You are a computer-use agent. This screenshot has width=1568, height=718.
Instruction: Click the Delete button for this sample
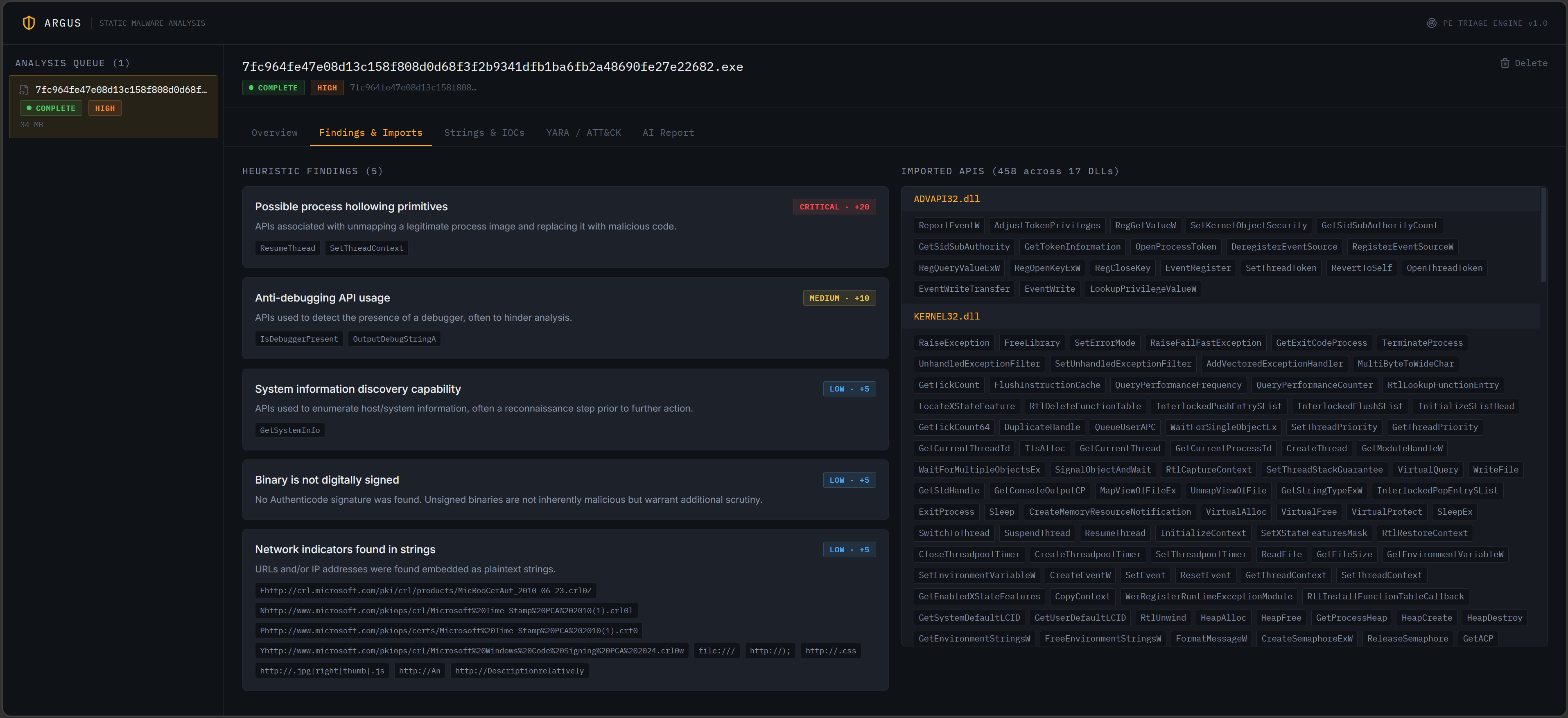[x=1523, y=63]
